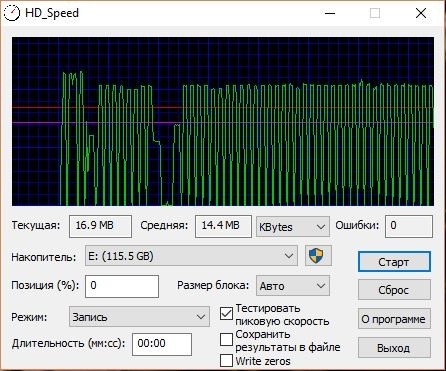
Task: Tick Сохранить результаты в файле checkbox
Action: 226,340
